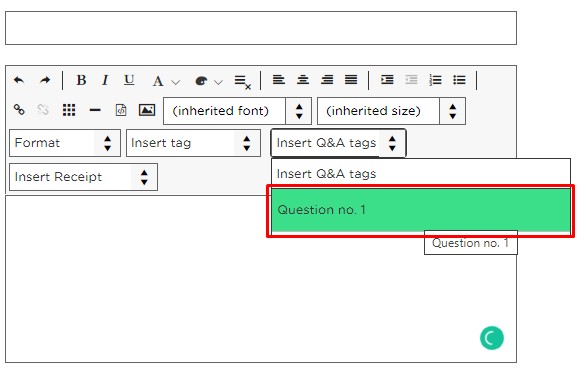586x368 pixels.
Task: Expand the Insert Receipt dropdown
Action: point(83,177)
